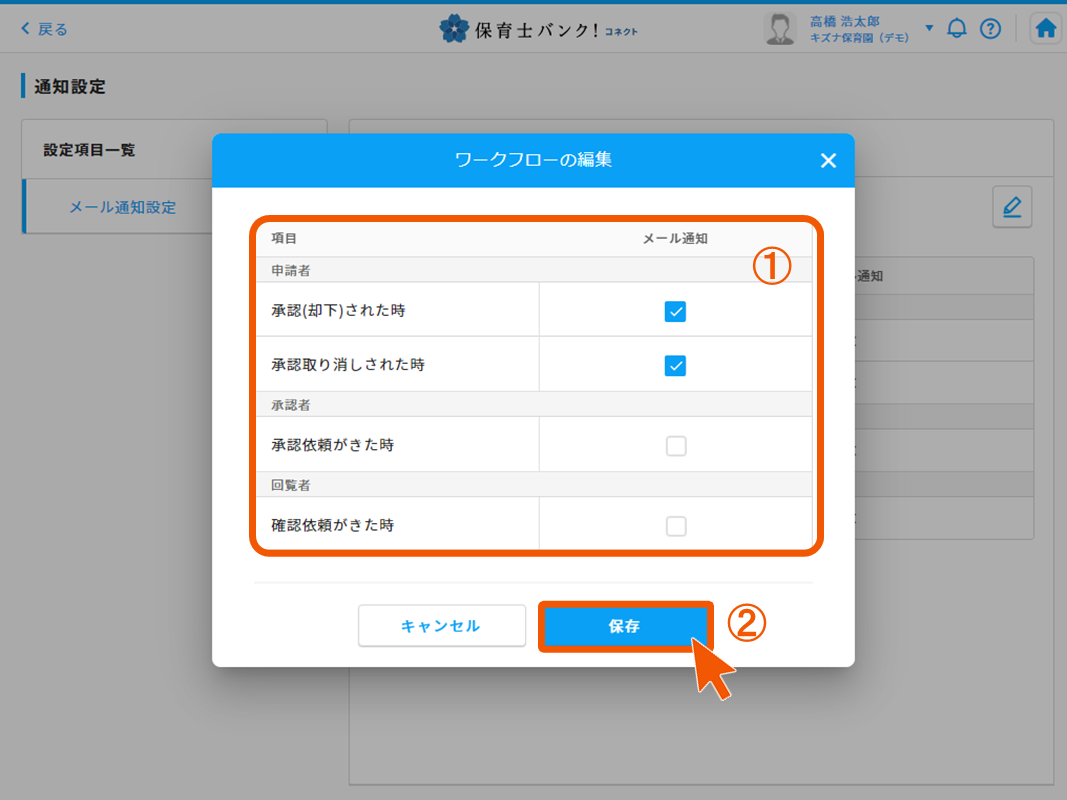Close the ワークフローの編集 dialog with X
The image size is (1067, 800).
[828, 161]
